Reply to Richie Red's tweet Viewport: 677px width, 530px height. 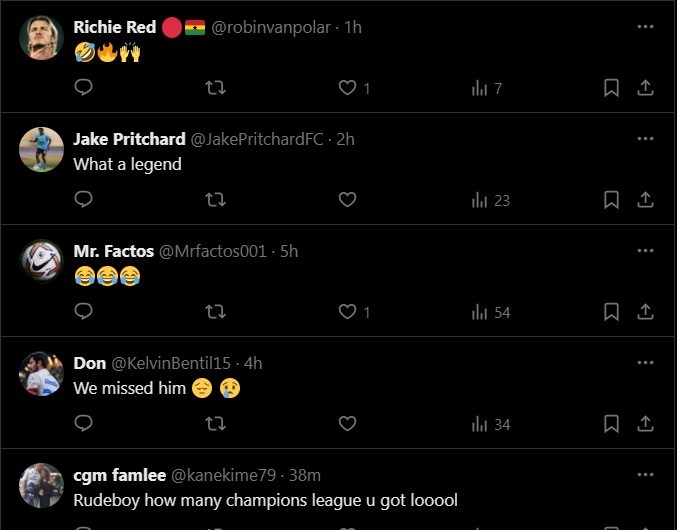coord(84,88)
